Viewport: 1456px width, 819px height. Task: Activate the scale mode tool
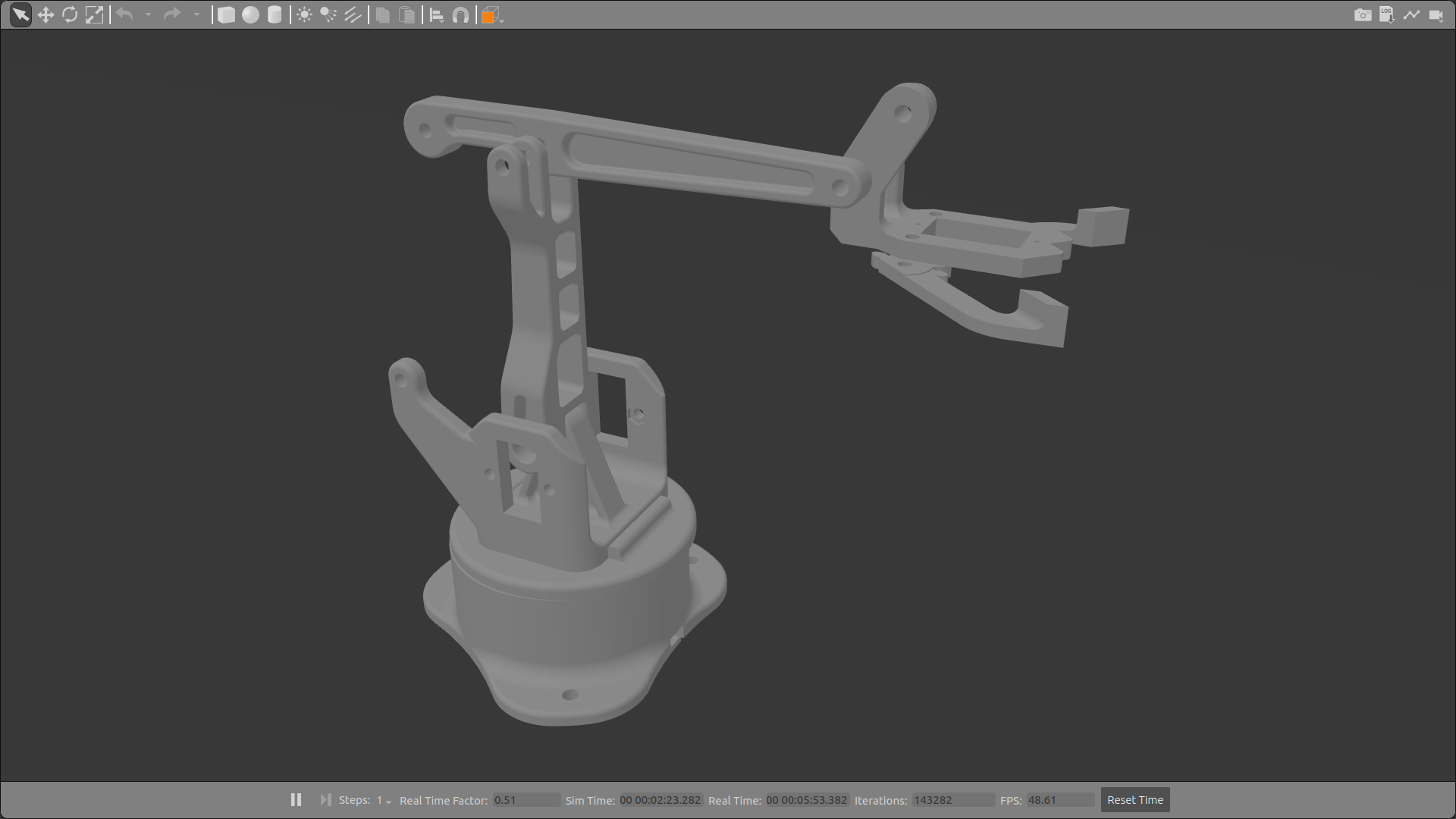tap(94, 15)
